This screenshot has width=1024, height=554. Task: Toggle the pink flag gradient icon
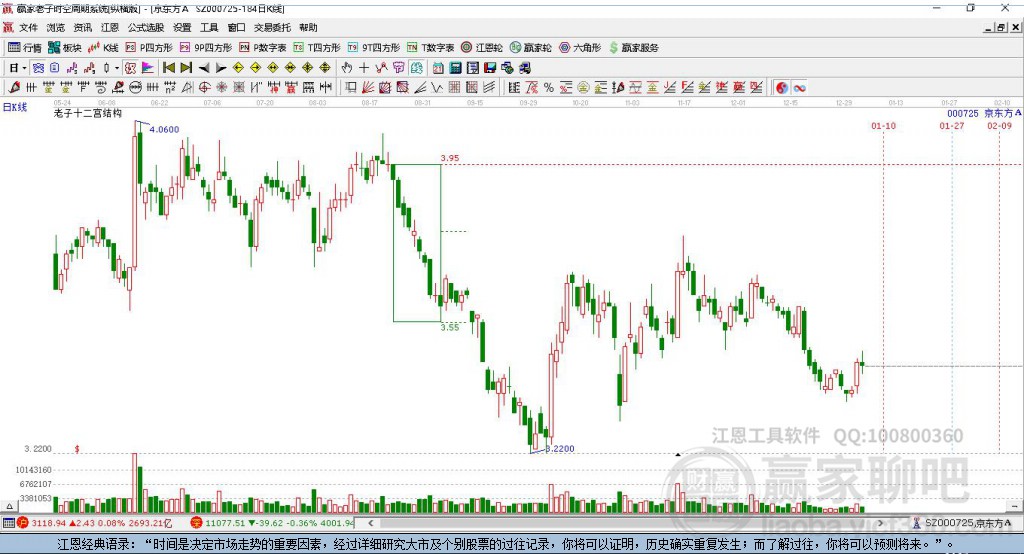pos(148,68)
